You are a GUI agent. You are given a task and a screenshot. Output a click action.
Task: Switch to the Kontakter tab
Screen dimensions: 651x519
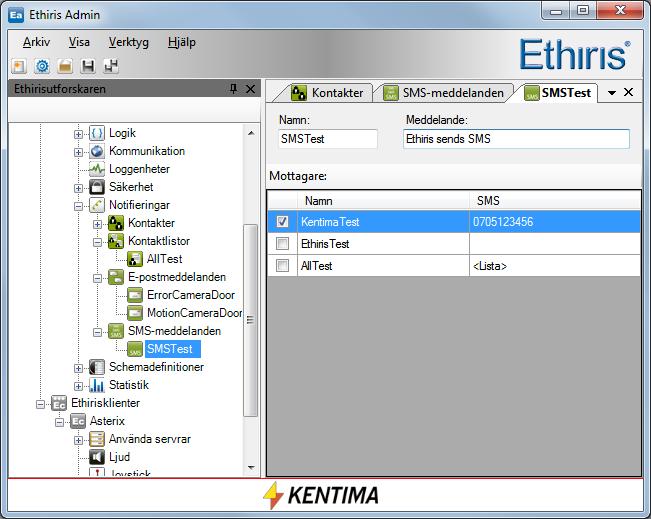click(x=327, y=93)
